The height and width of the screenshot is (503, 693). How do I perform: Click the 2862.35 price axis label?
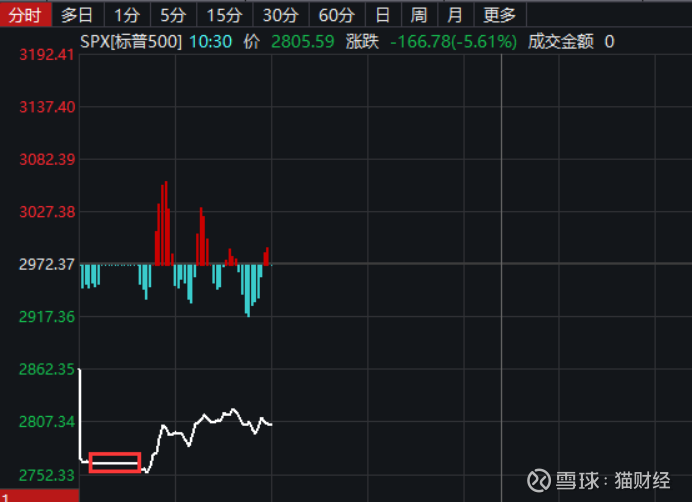click(46, 369)
